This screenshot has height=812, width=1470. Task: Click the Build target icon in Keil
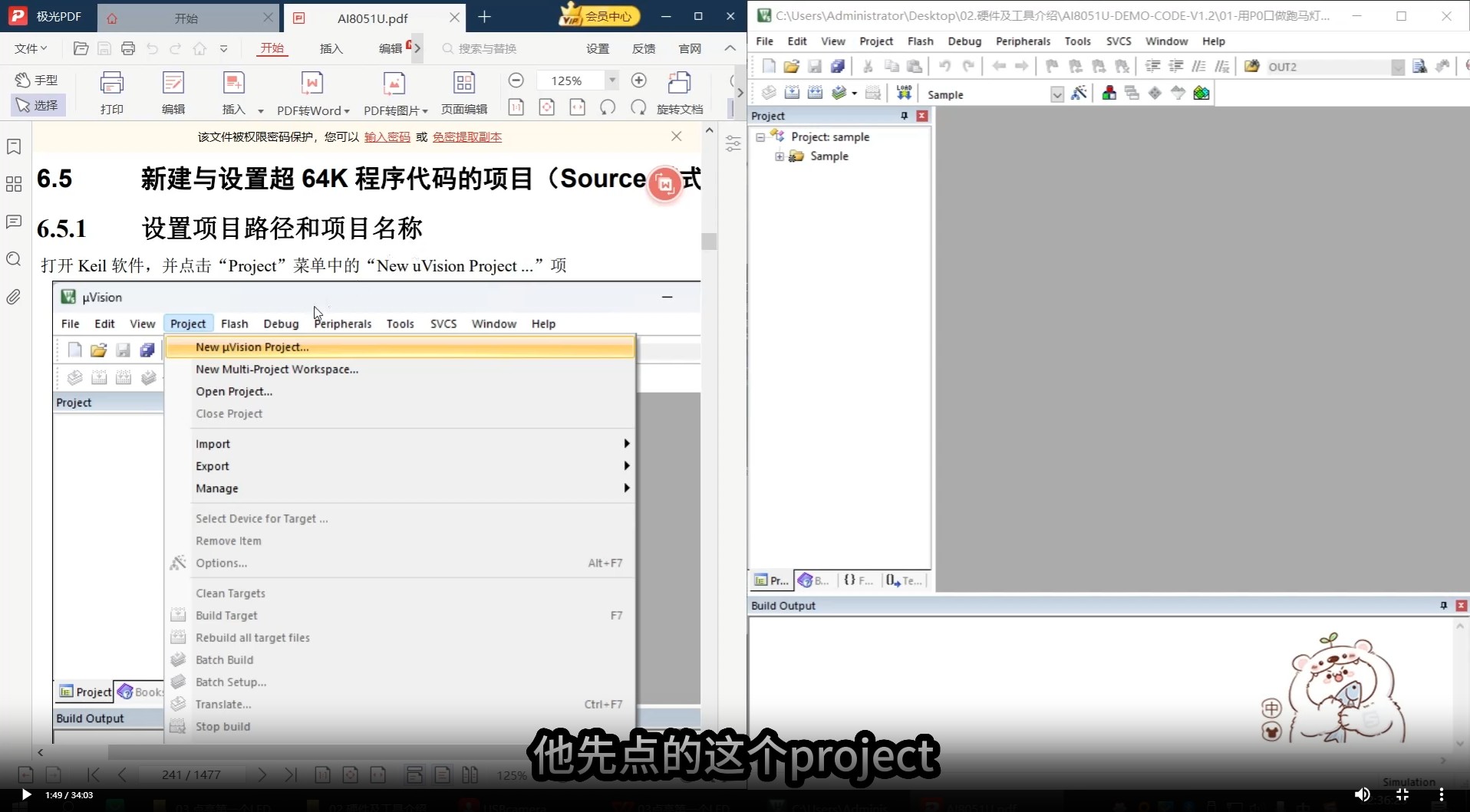(792, 94)
